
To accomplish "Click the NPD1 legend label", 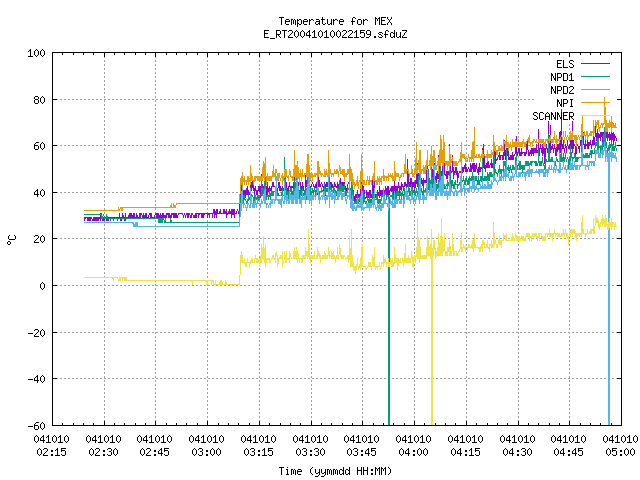I will coord(562,77).
